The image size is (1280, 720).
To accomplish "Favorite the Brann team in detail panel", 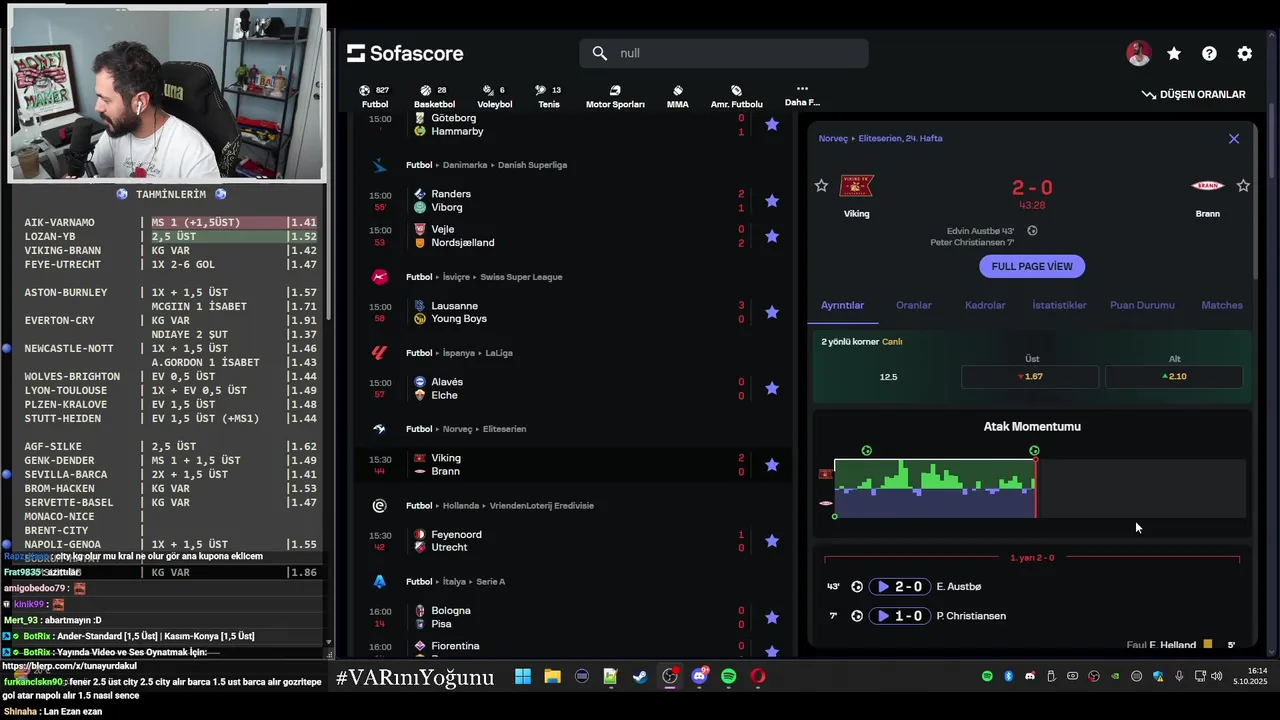I will pyautogui.click(x=1243, y=186).
